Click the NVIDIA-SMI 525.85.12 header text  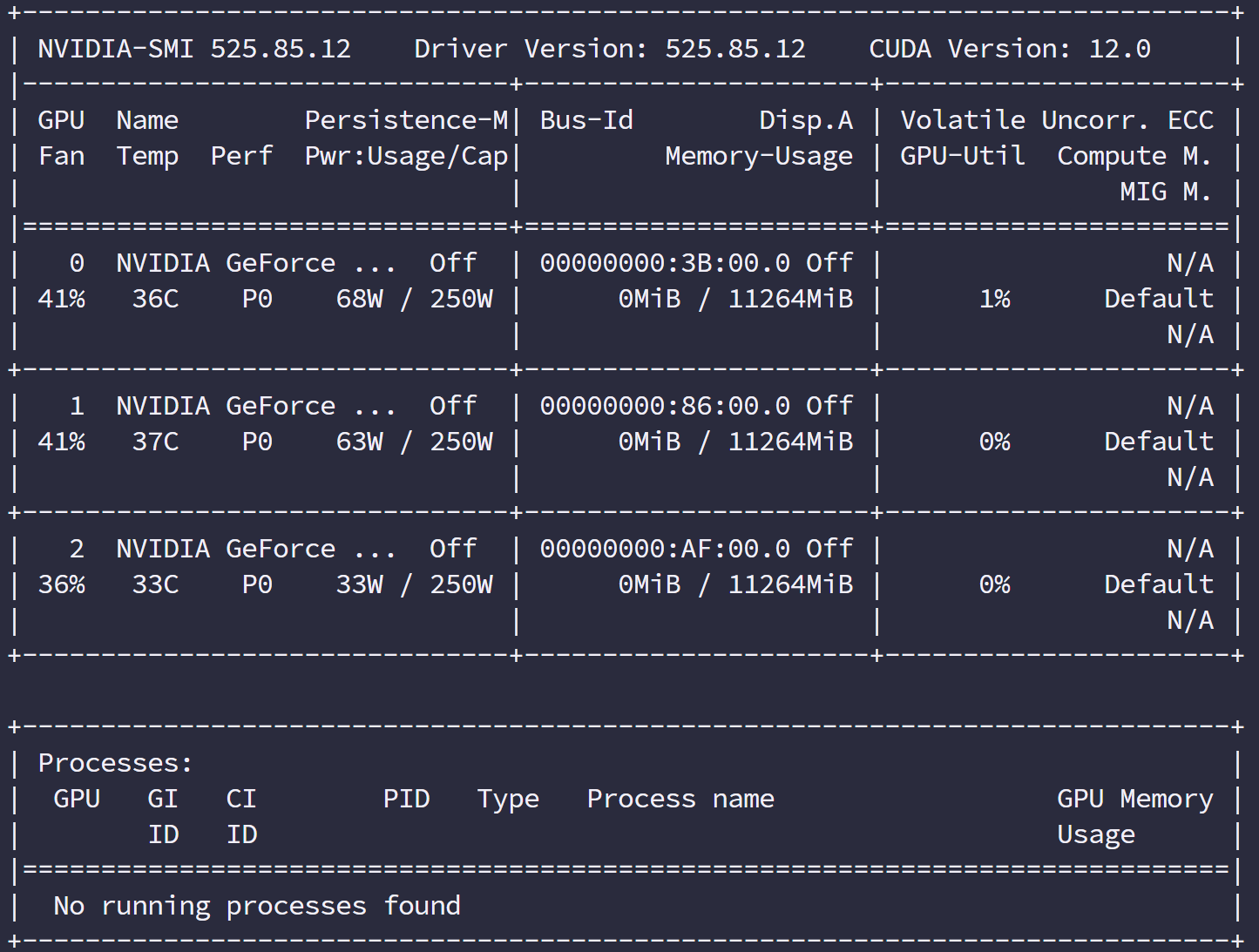[194, 49]
